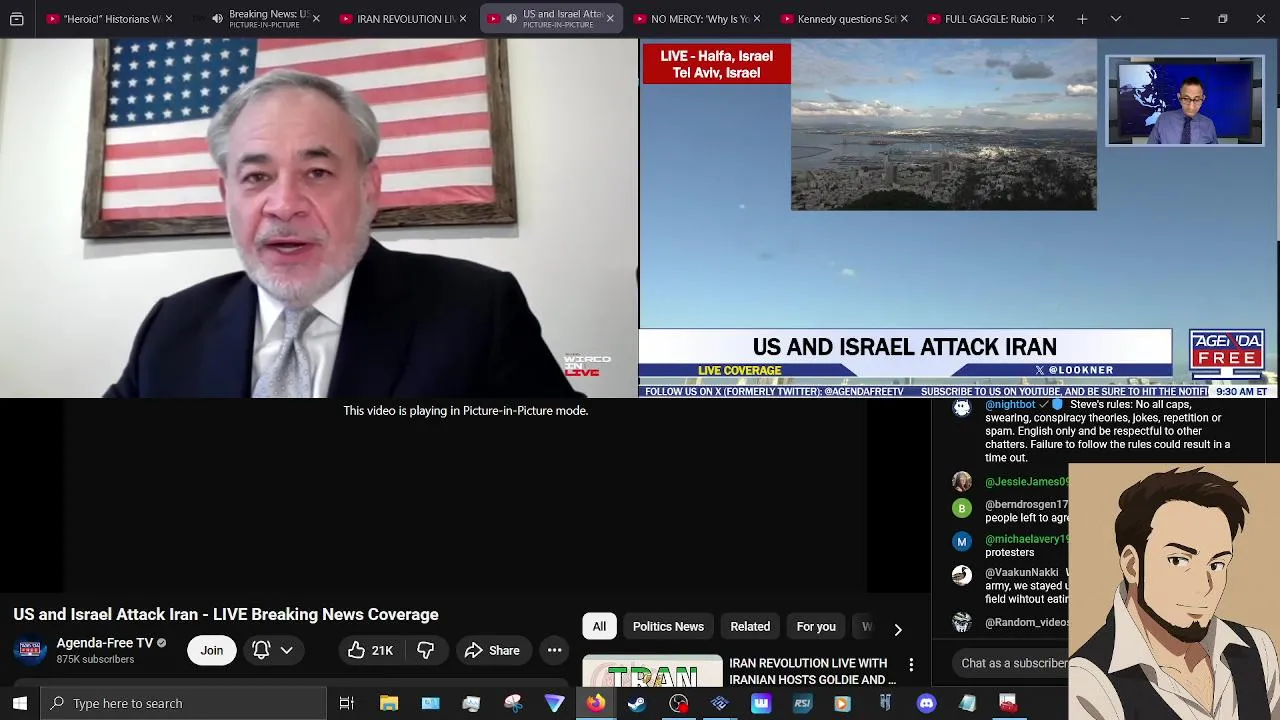The width and height of the screenshot is (1280, 720).
Task: Open @nightbot chat username
Action: 1010,405
